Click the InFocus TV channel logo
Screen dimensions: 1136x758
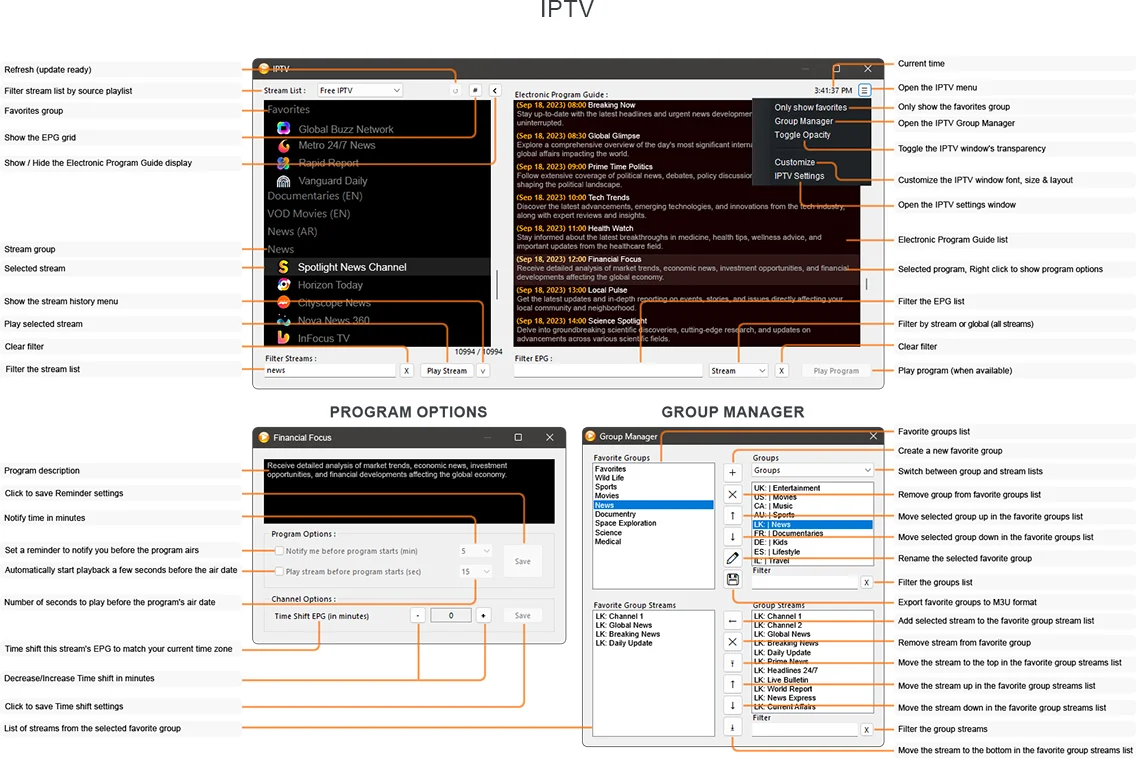pyautogui.click(x=283, y=338)
